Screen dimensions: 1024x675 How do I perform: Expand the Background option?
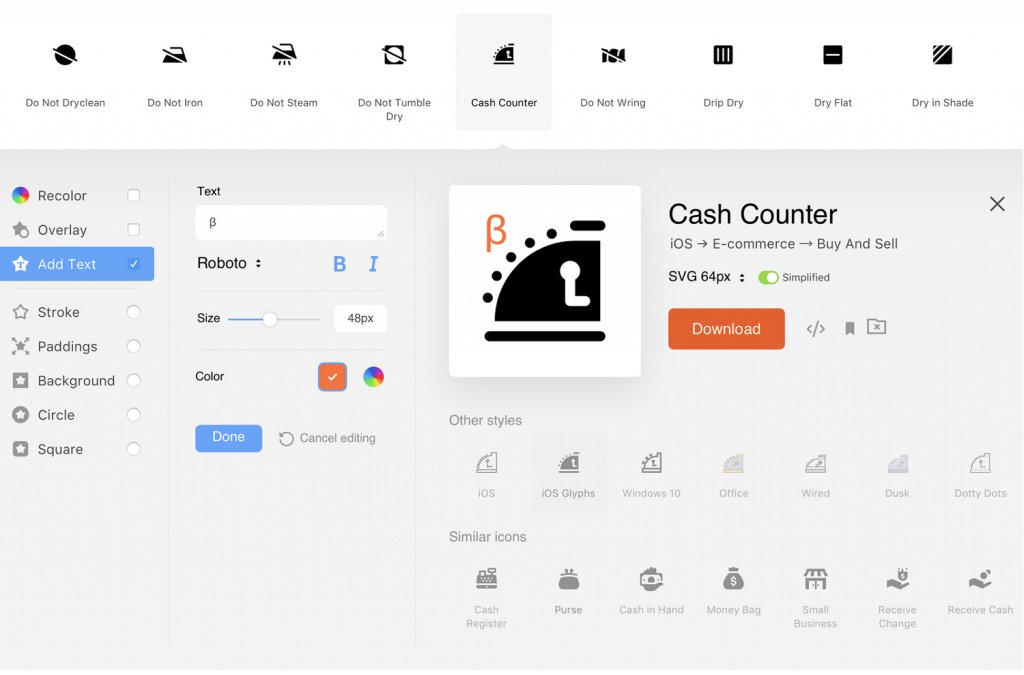[133, 381]
